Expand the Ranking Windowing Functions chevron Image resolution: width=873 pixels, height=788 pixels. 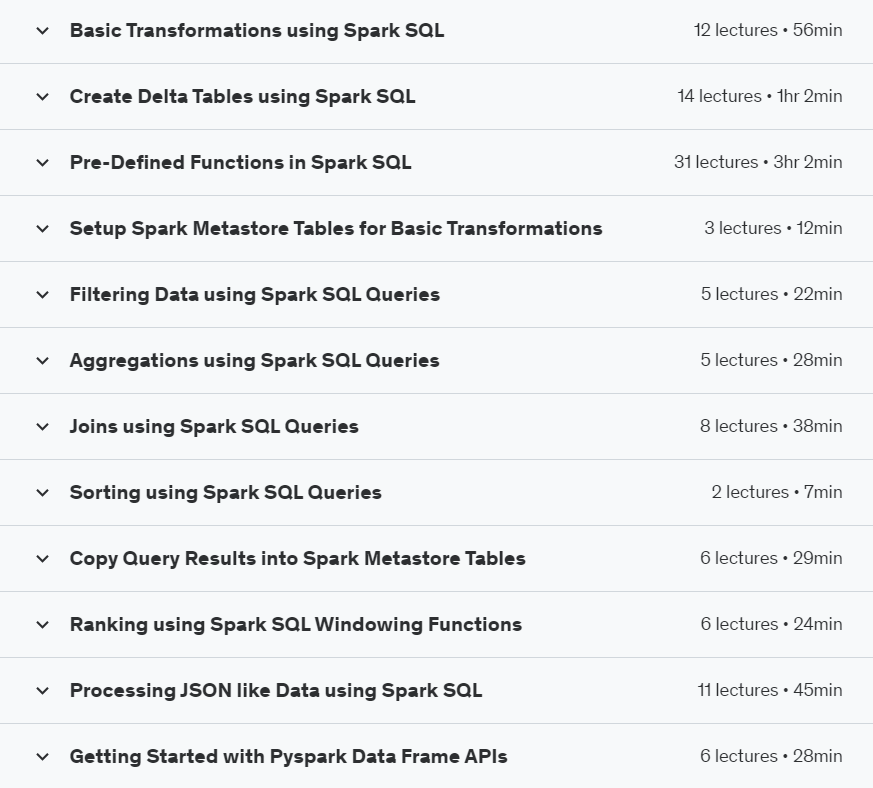pyautogui.click(x=42, y=625)
